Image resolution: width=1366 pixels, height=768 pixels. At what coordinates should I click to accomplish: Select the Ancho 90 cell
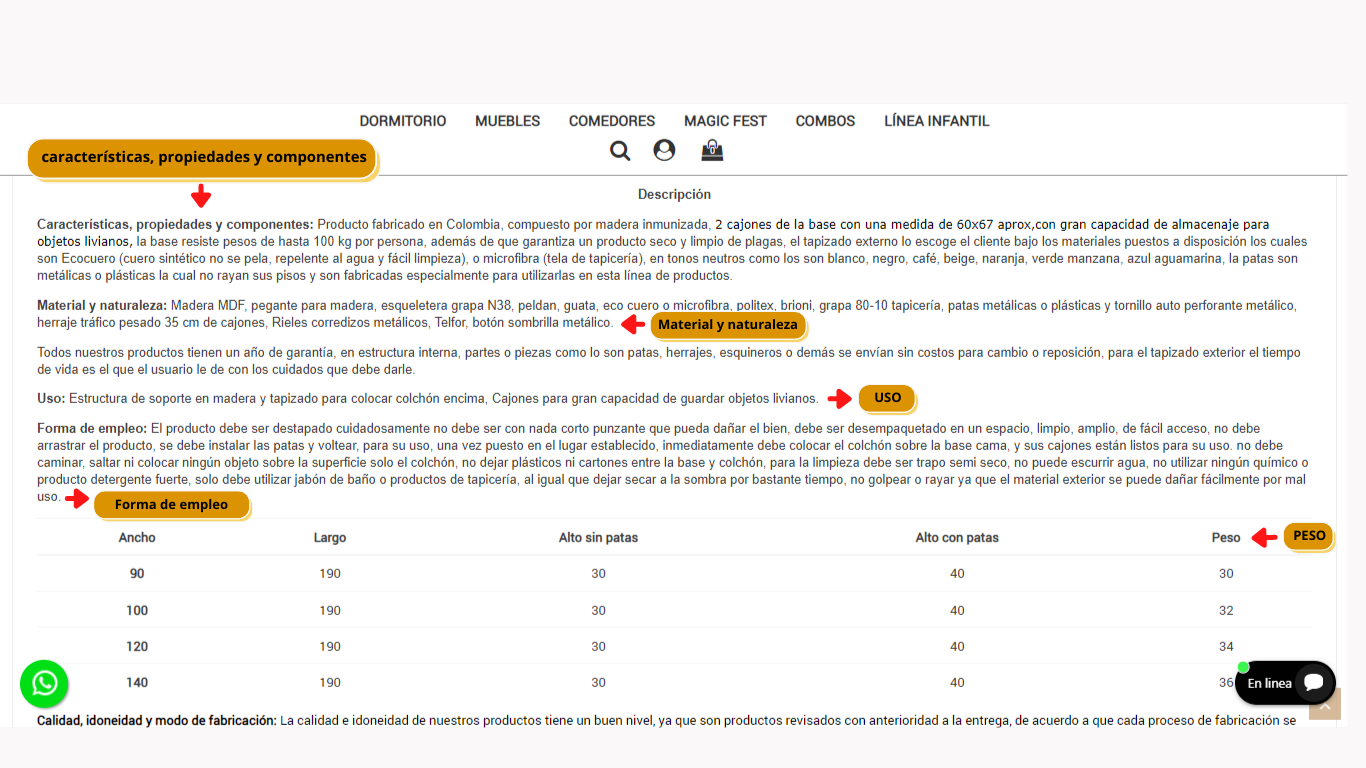(x=137, y=574)
